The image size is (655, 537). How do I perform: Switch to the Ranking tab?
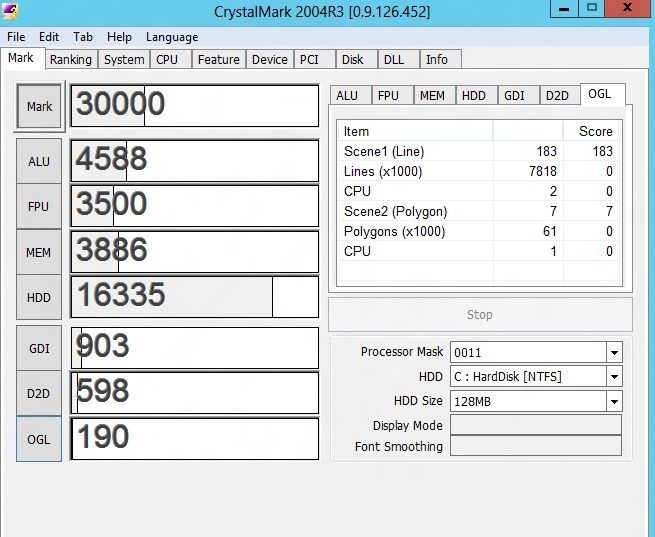[71, 59]
